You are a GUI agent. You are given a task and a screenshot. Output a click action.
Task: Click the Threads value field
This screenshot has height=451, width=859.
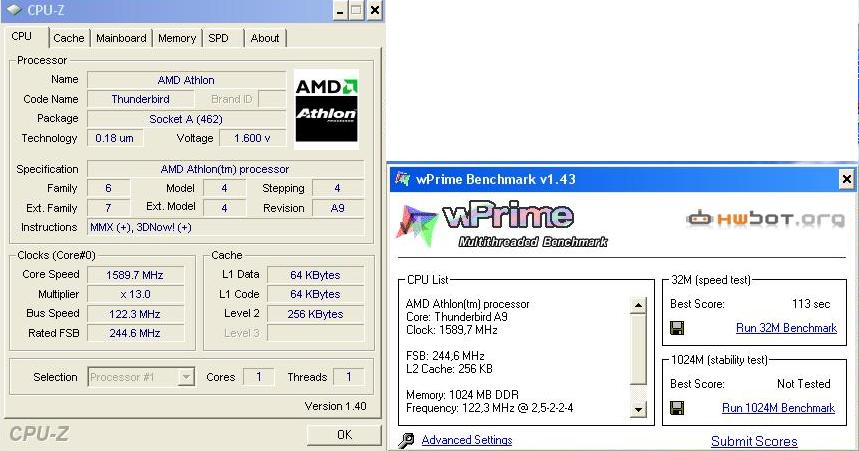[x=348, y=377]
